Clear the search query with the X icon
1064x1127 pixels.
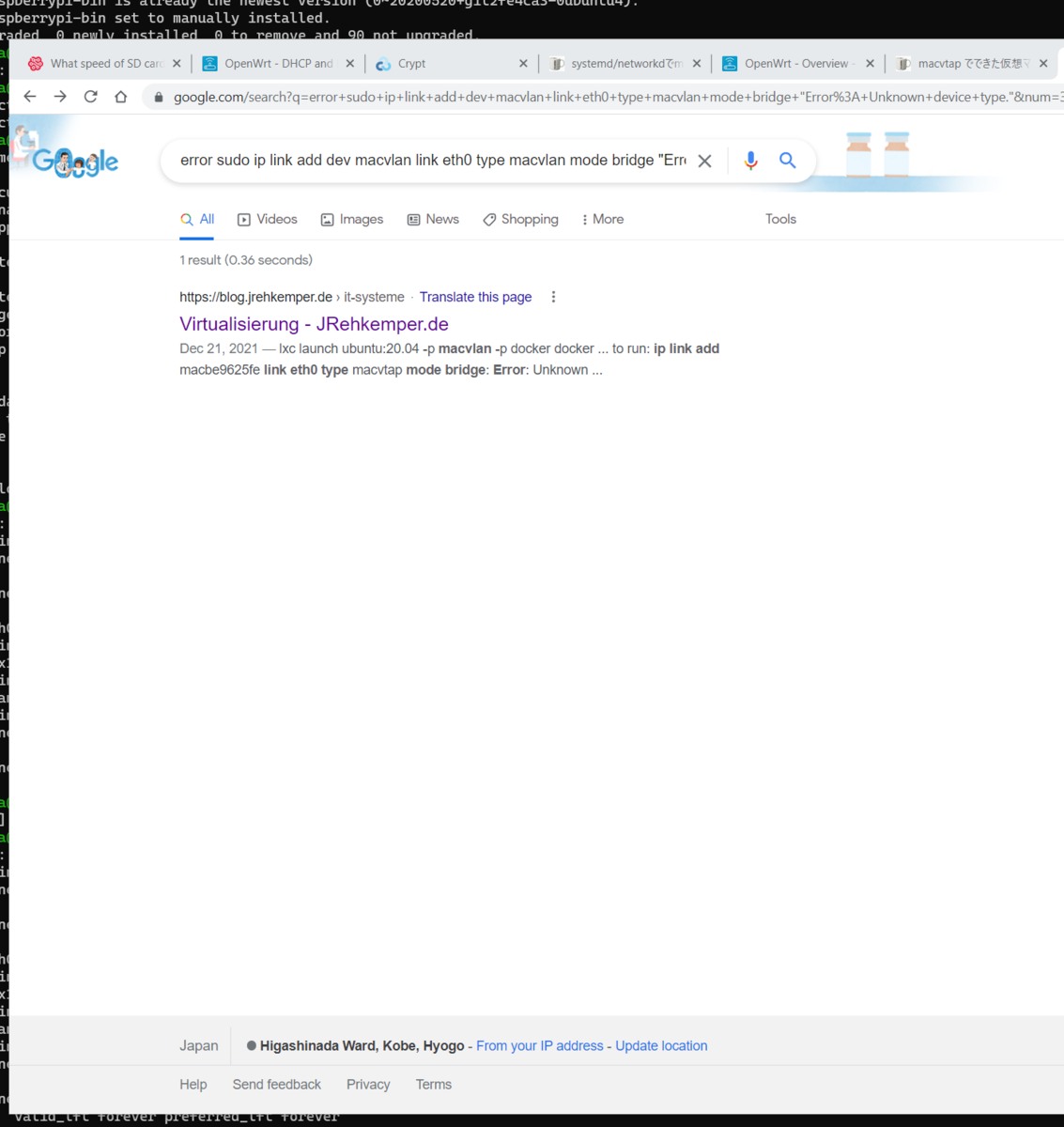(x=704, y=161)
